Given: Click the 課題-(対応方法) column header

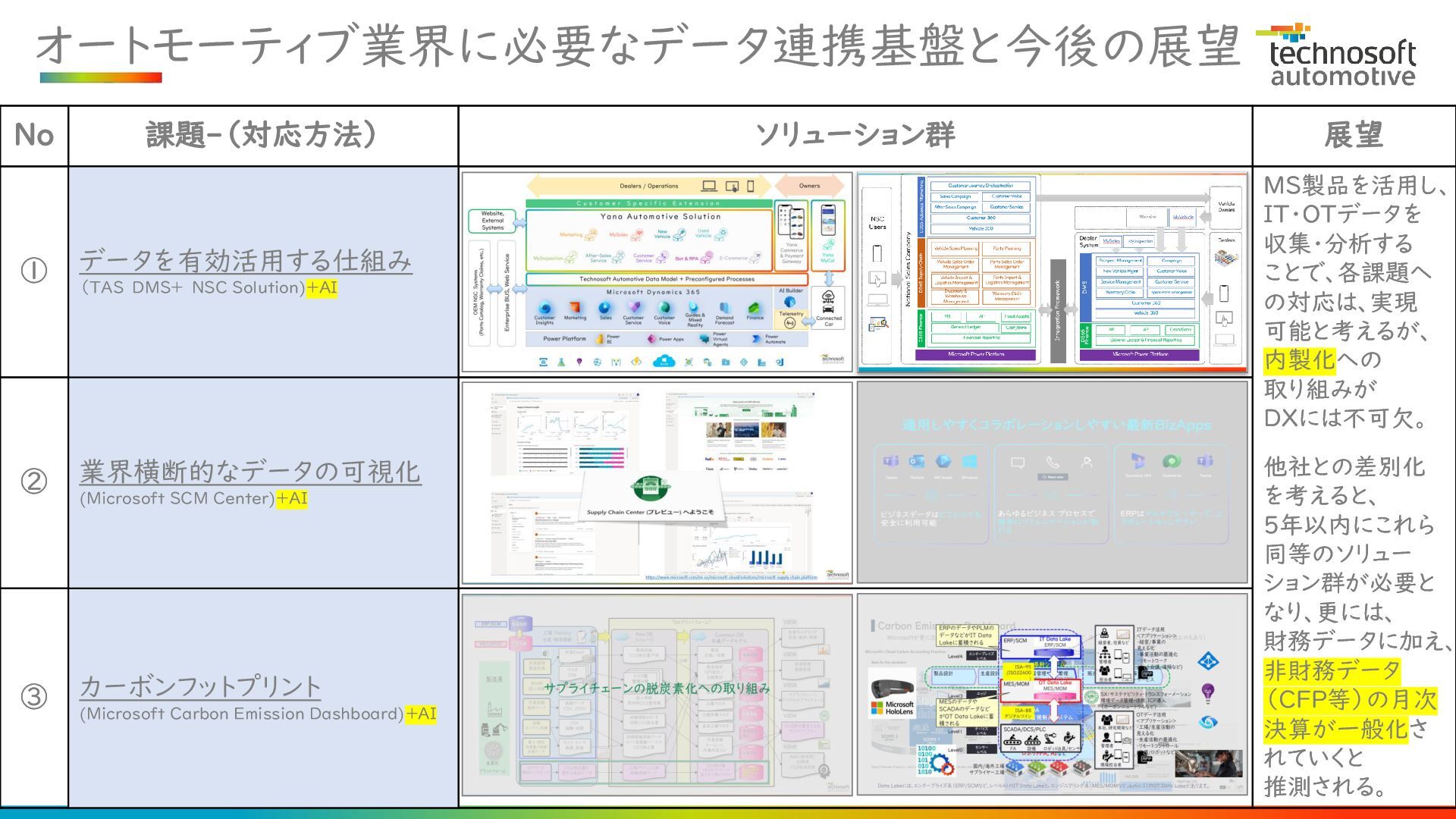Looking at the screenshot, I should [x=262, y=136].
